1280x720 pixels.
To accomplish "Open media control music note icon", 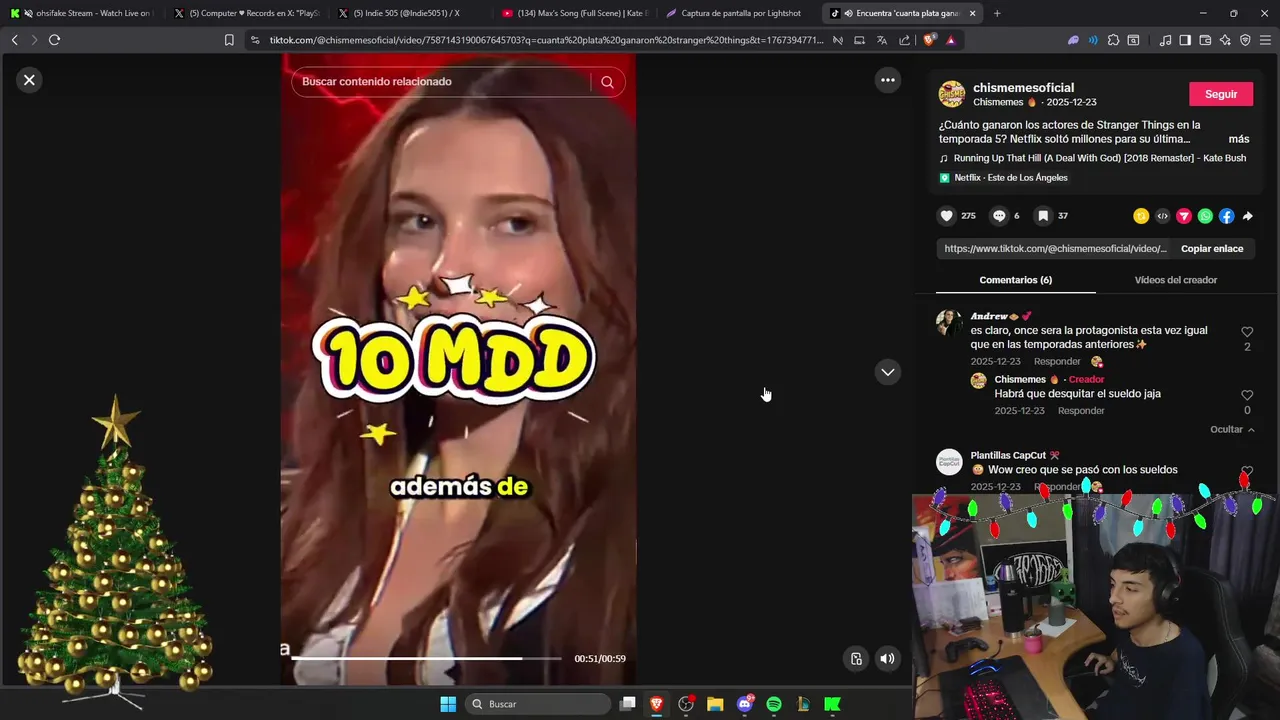I will tap(1165, 40).
